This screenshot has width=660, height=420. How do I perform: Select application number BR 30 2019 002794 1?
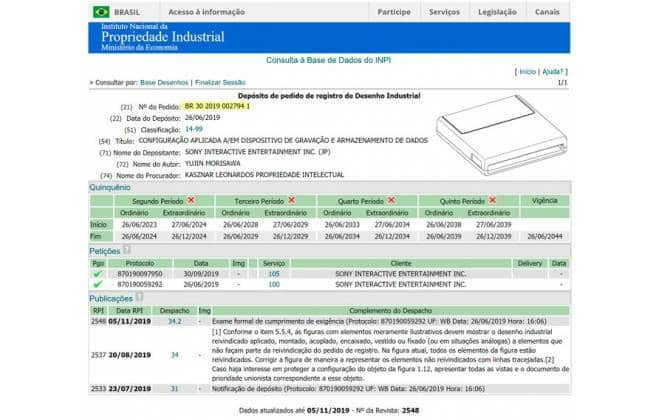tap(217, 106)
